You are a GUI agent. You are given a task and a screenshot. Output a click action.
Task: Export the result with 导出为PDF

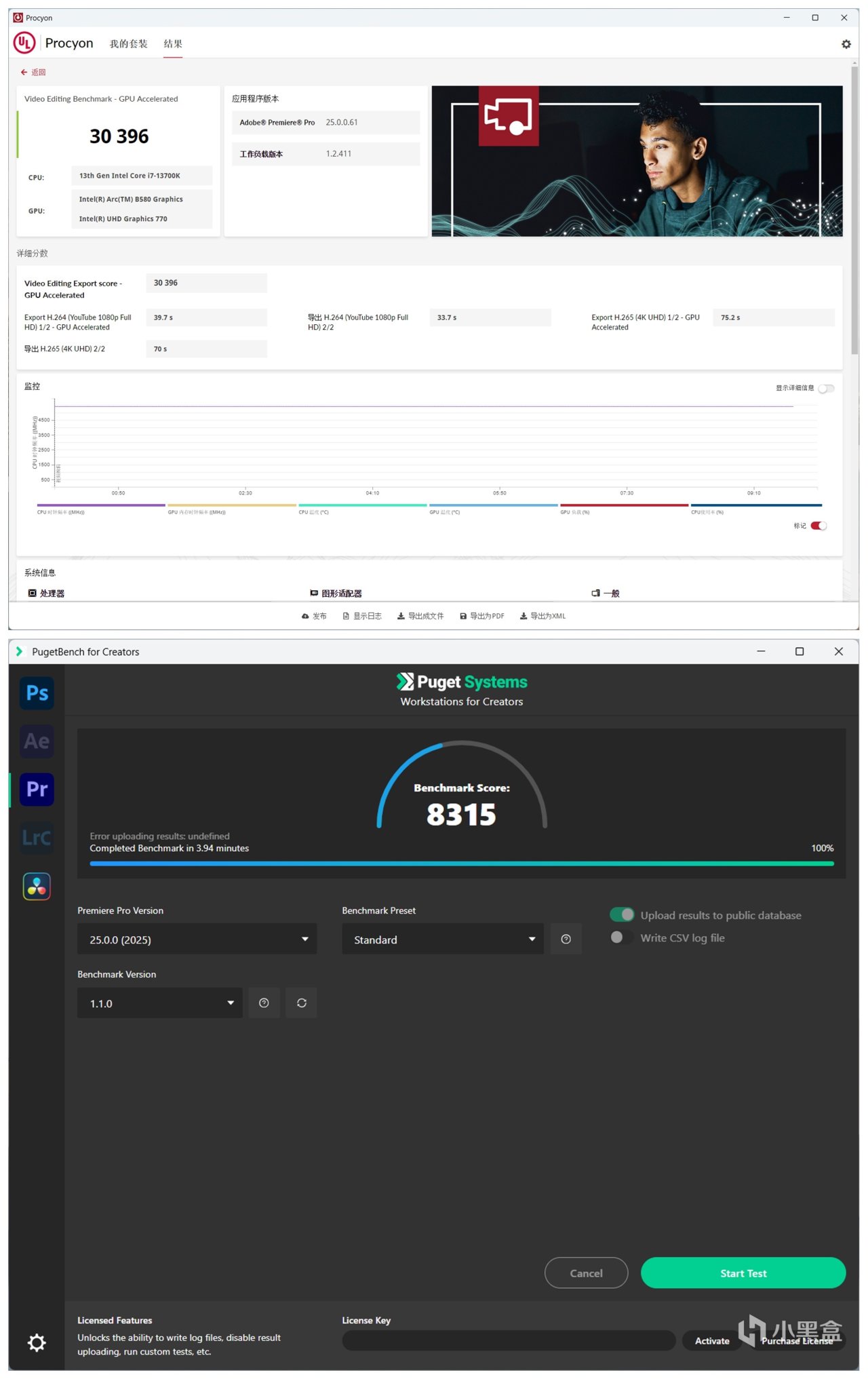482,616
